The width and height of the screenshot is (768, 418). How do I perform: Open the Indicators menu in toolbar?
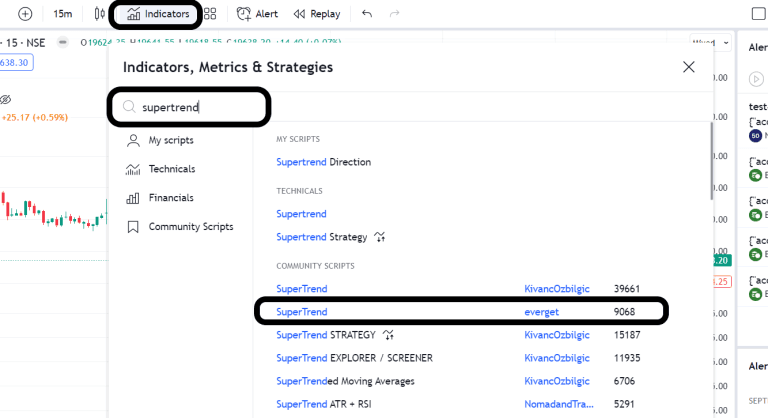tap(158, 14)
